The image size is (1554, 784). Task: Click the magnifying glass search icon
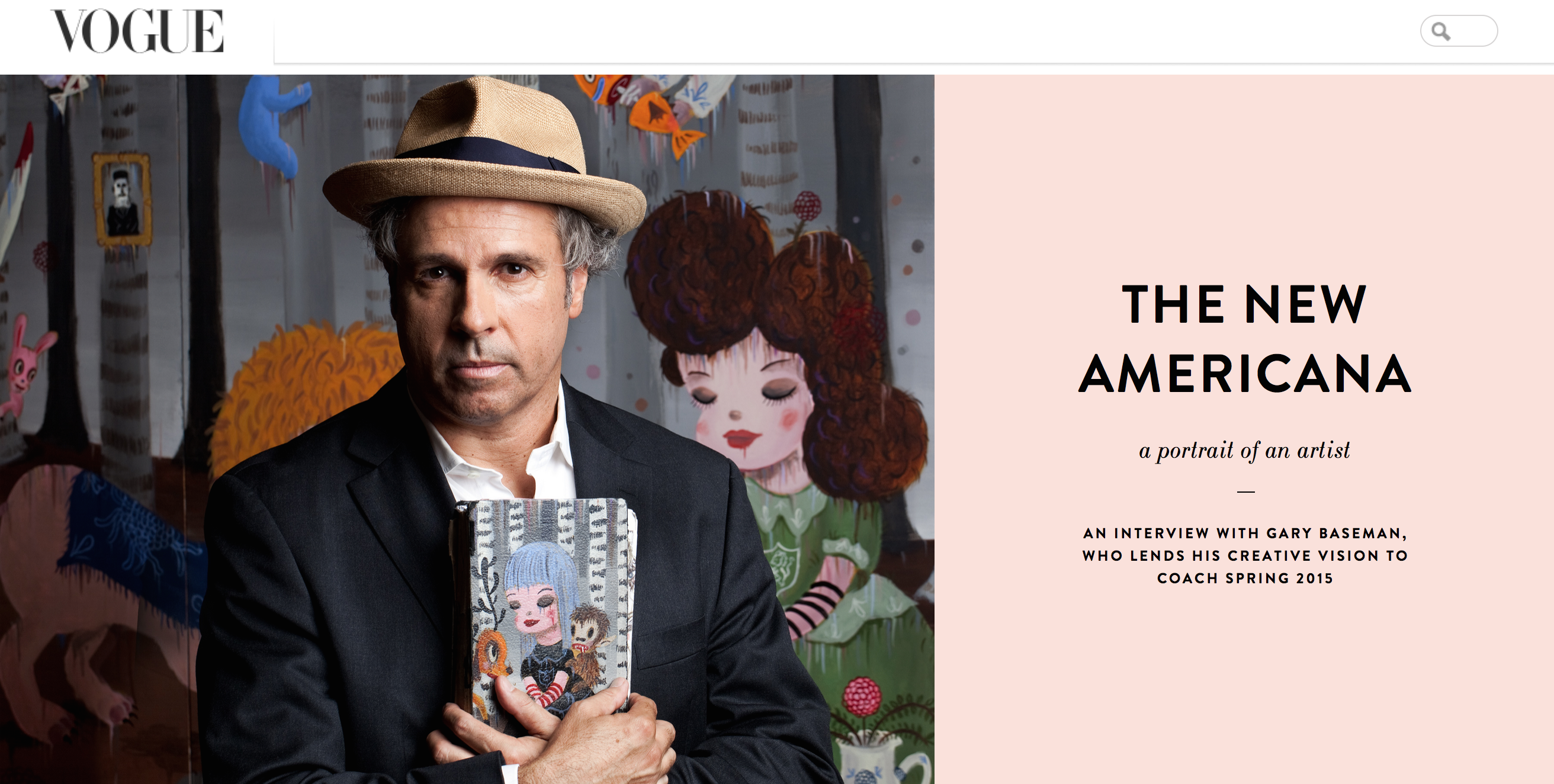pyautogui.click(x=1440, y=31)
